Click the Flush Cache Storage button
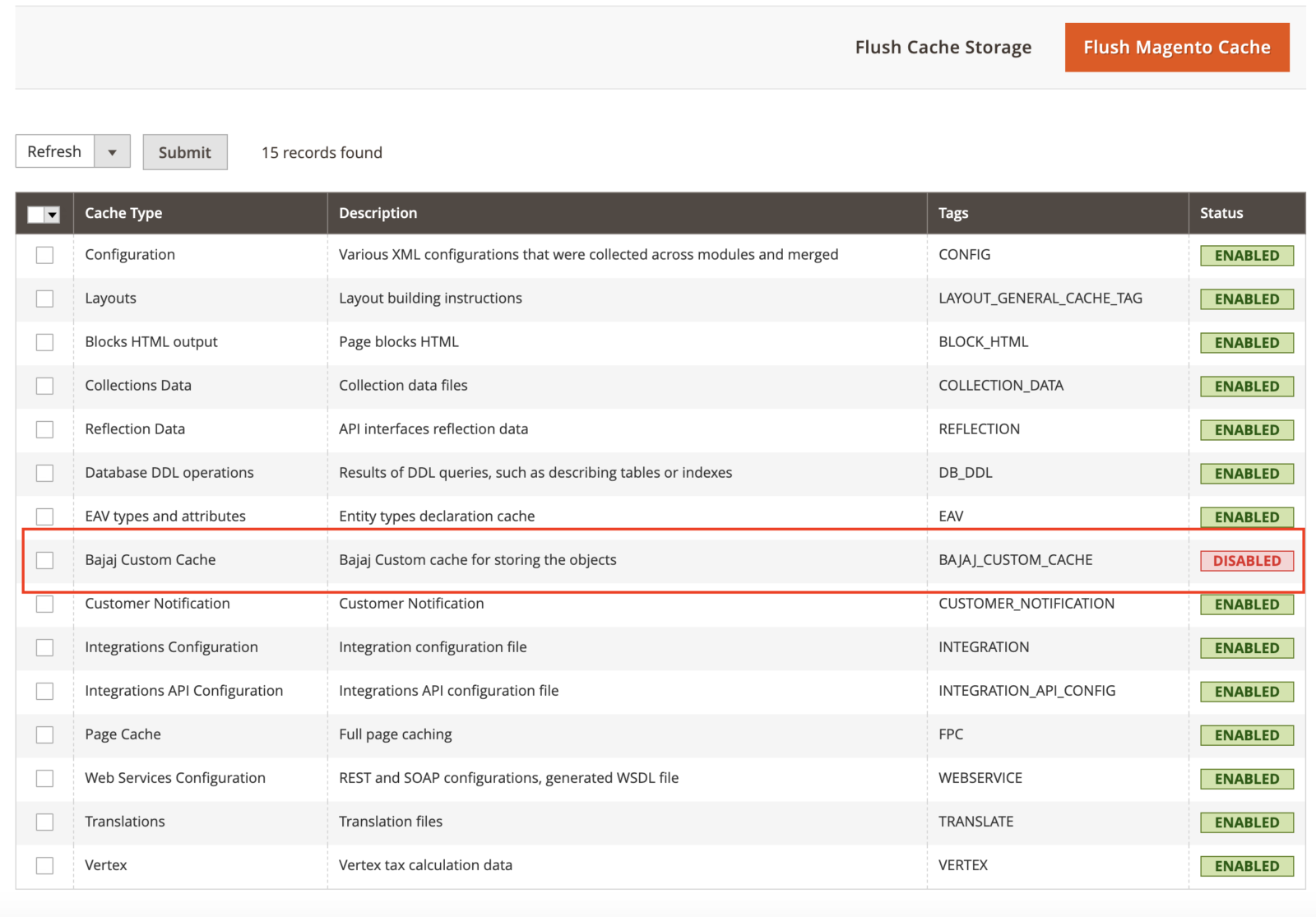Image resolution: width=1316 pixels, height=917 pixels. point(943,47)
